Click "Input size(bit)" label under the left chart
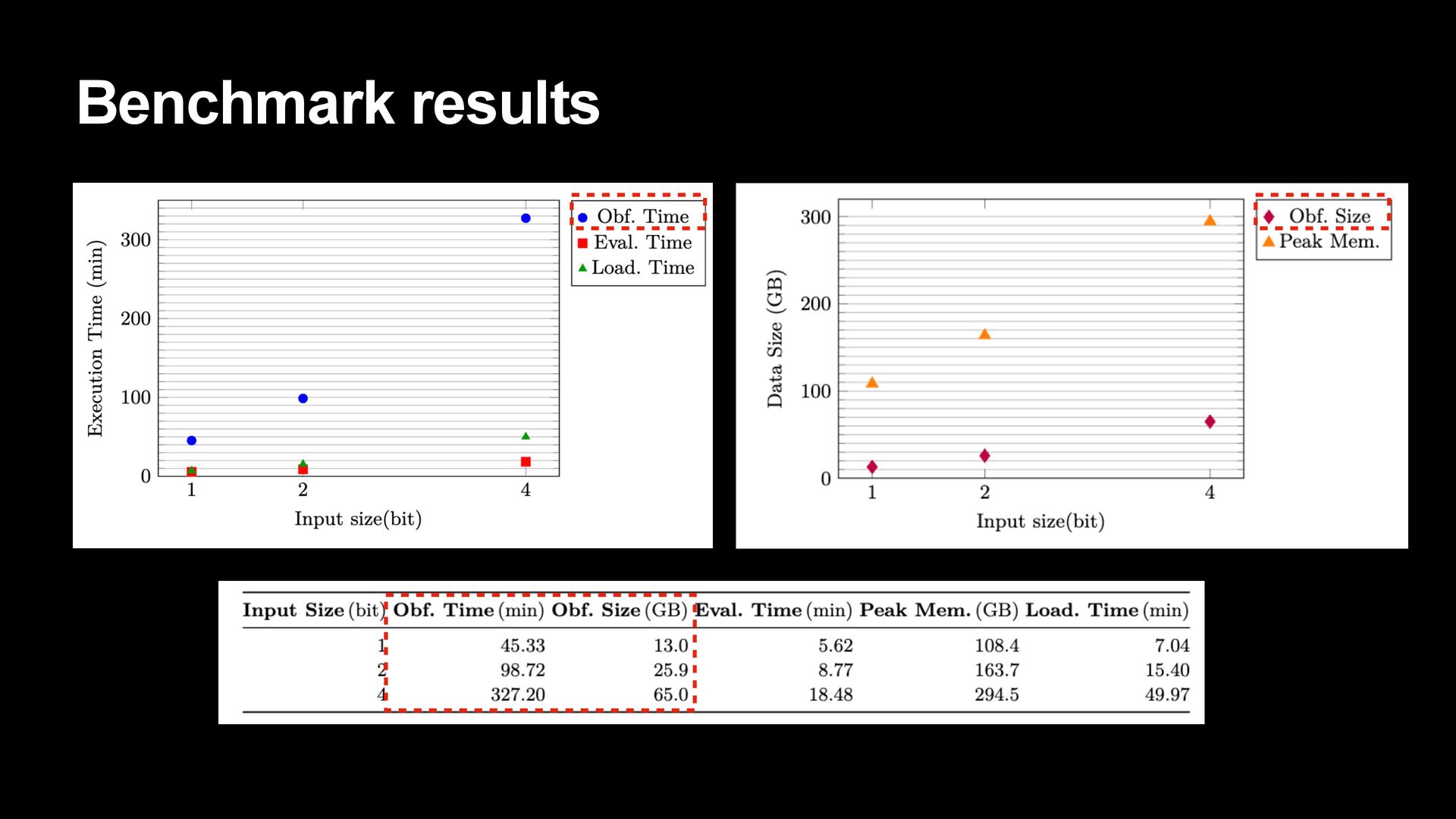The image size is (1456, 819). (x=358, y=519)
